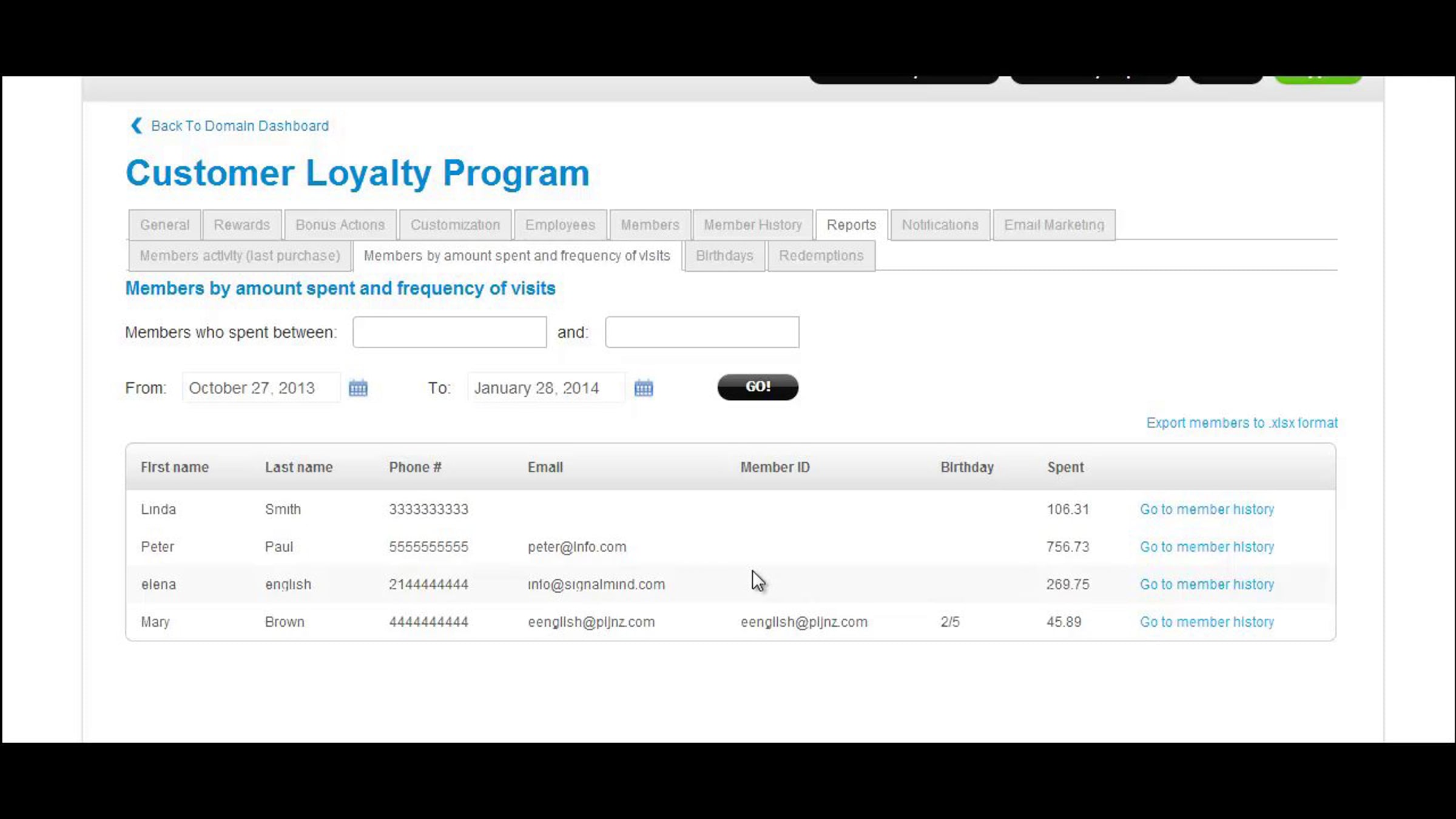Image resolution: width=1456 pixels, height=819 pixels.
Task: Select the Bonus Actions tab
Action: pos(340,225)
